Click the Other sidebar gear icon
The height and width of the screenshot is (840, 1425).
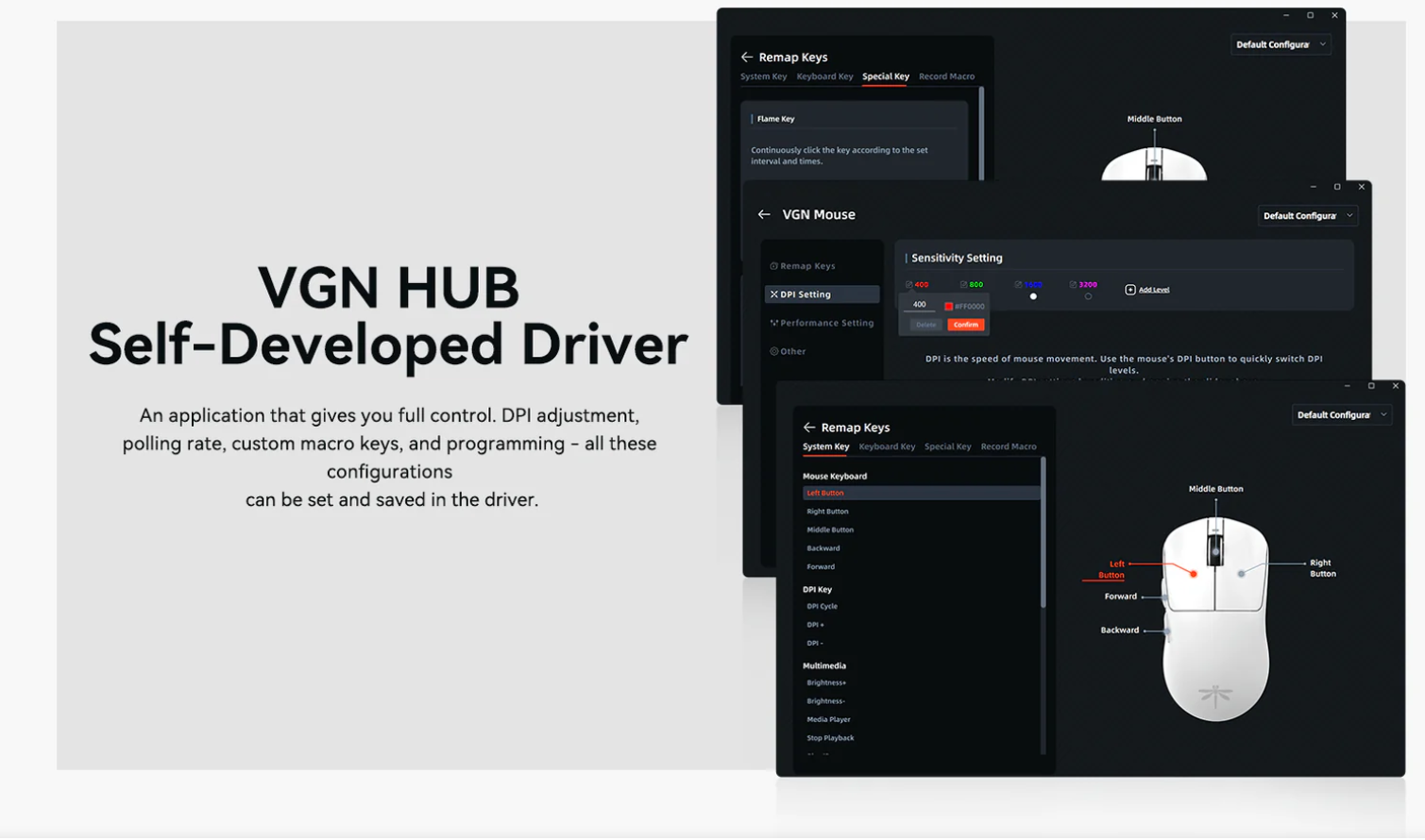point(773,351)
